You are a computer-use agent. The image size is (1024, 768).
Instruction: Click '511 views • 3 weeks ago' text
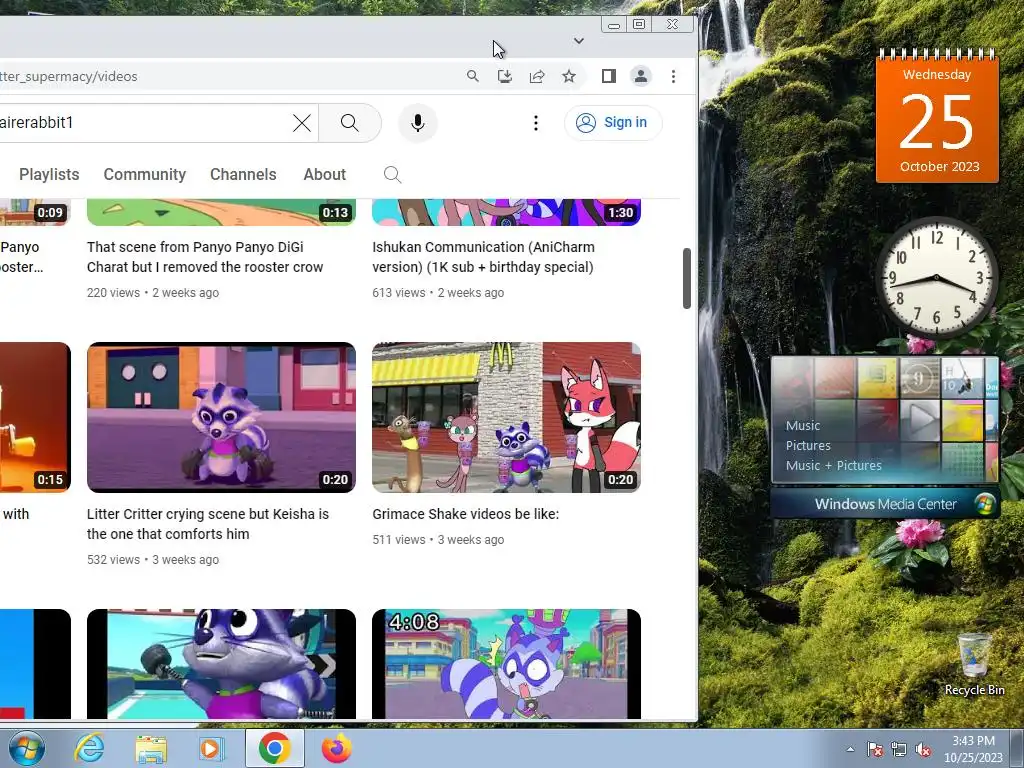(438, 539)
